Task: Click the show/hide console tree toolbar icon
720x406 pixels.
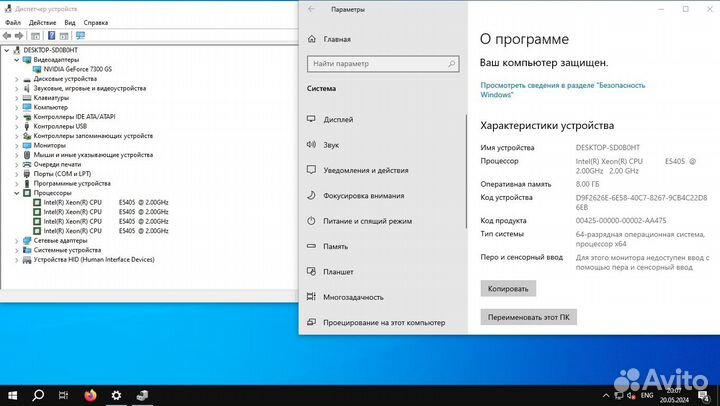Action: point(35,35)
